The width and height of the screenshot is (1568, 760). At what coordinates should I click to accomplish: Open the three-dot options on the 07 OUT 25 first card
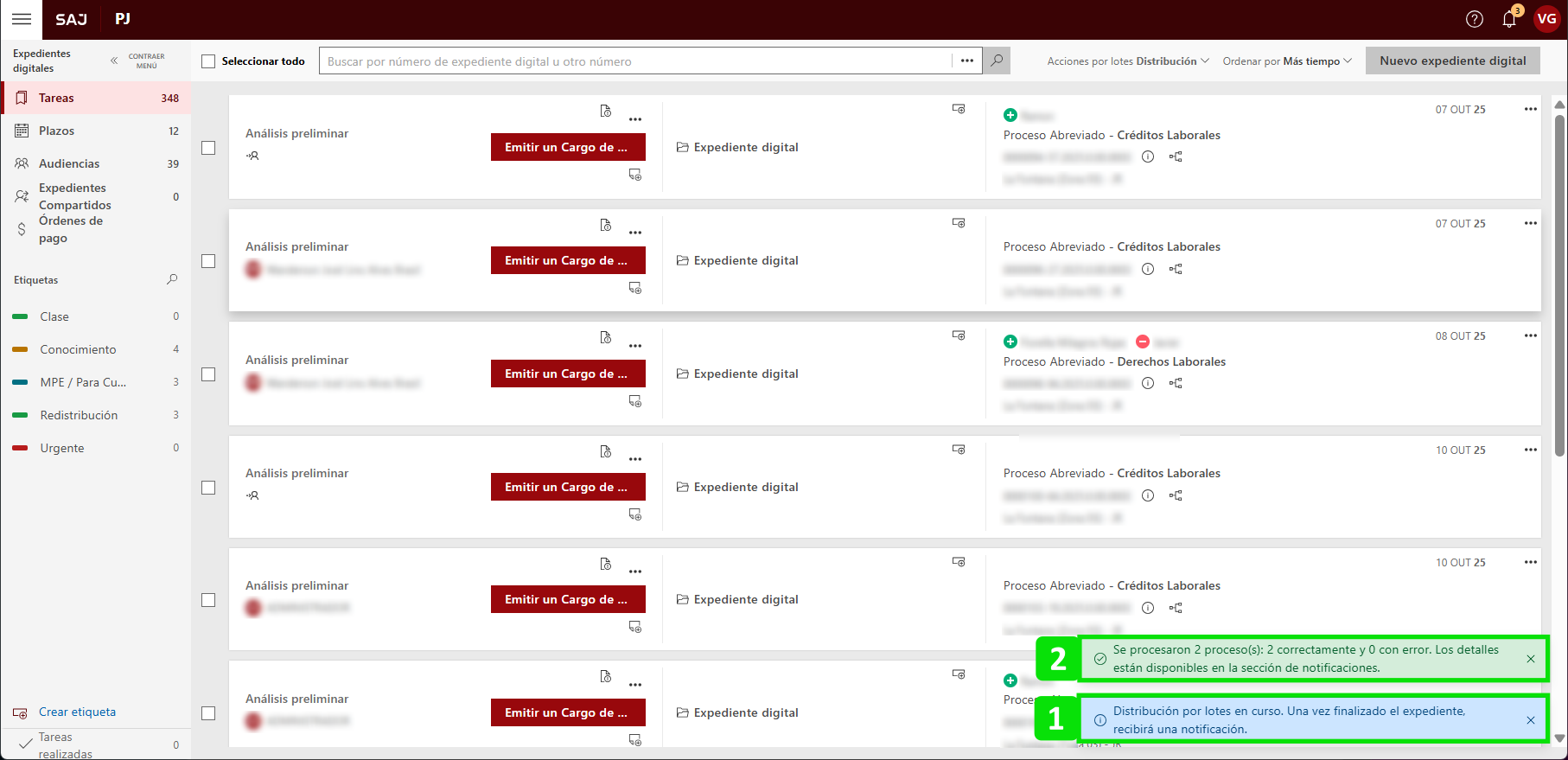(1530, 109)
